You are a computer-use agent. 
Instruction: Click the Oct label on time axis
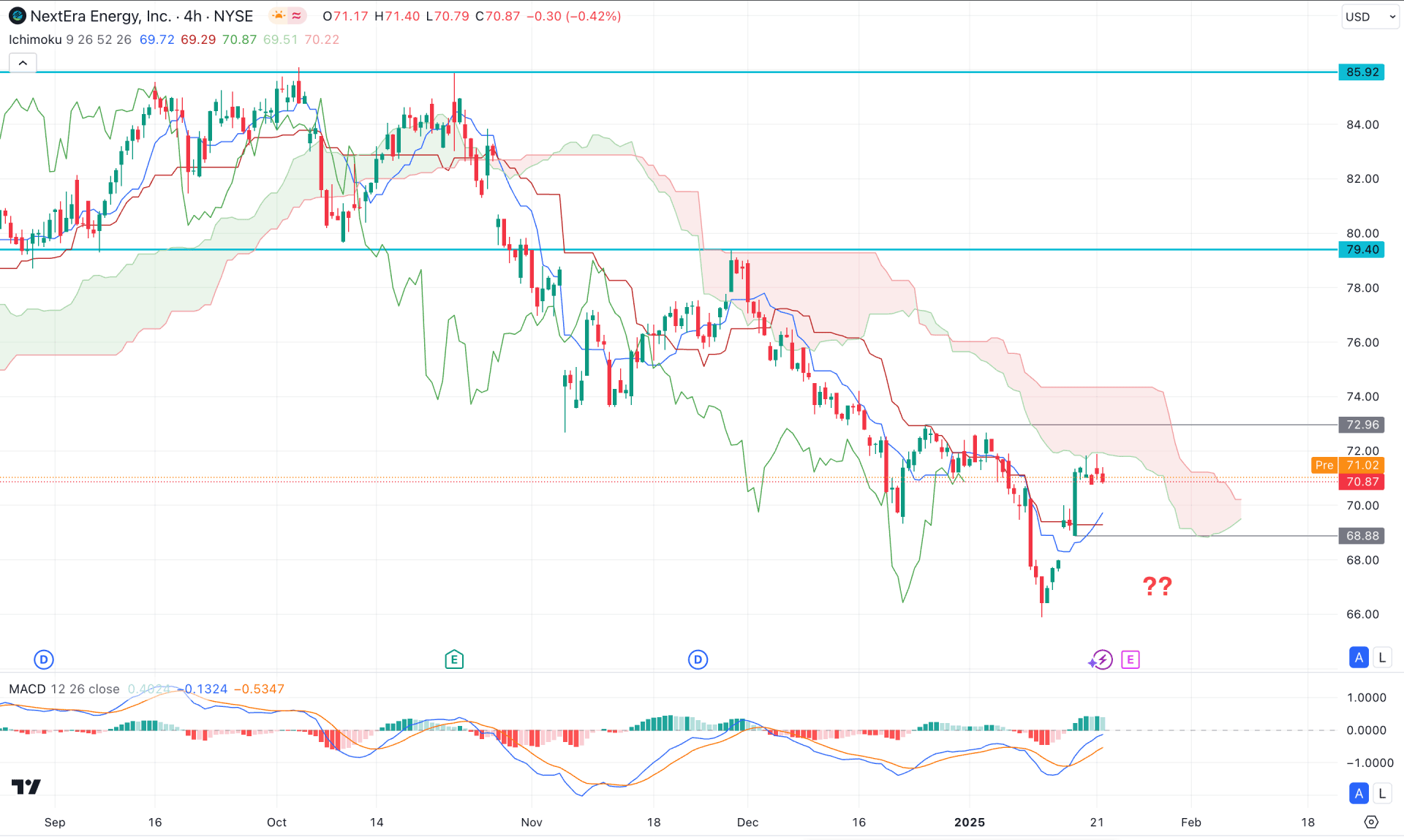[x=276, y=822]
